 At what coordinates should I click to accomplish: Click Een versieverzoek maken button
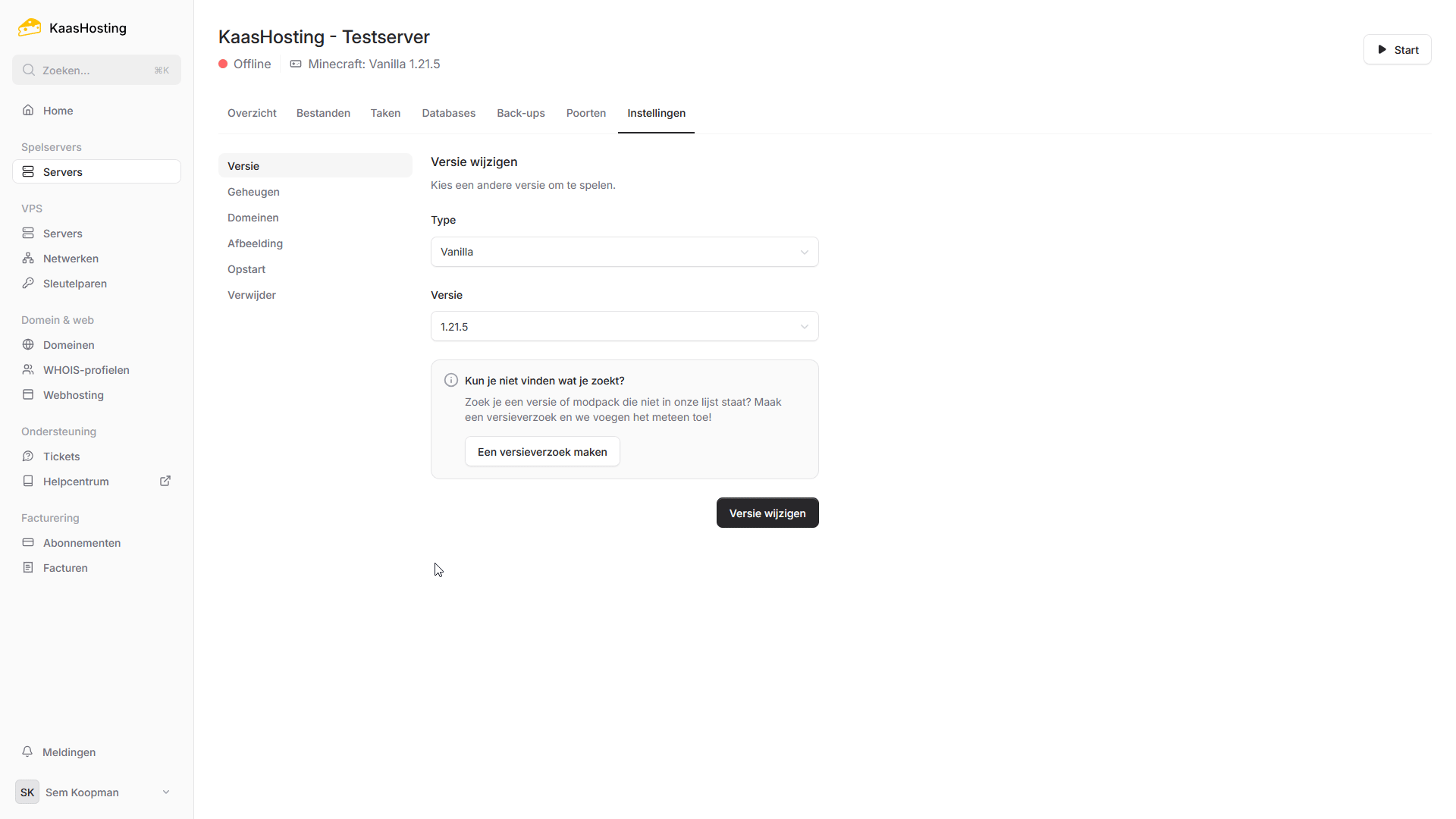tap(542, 452)
